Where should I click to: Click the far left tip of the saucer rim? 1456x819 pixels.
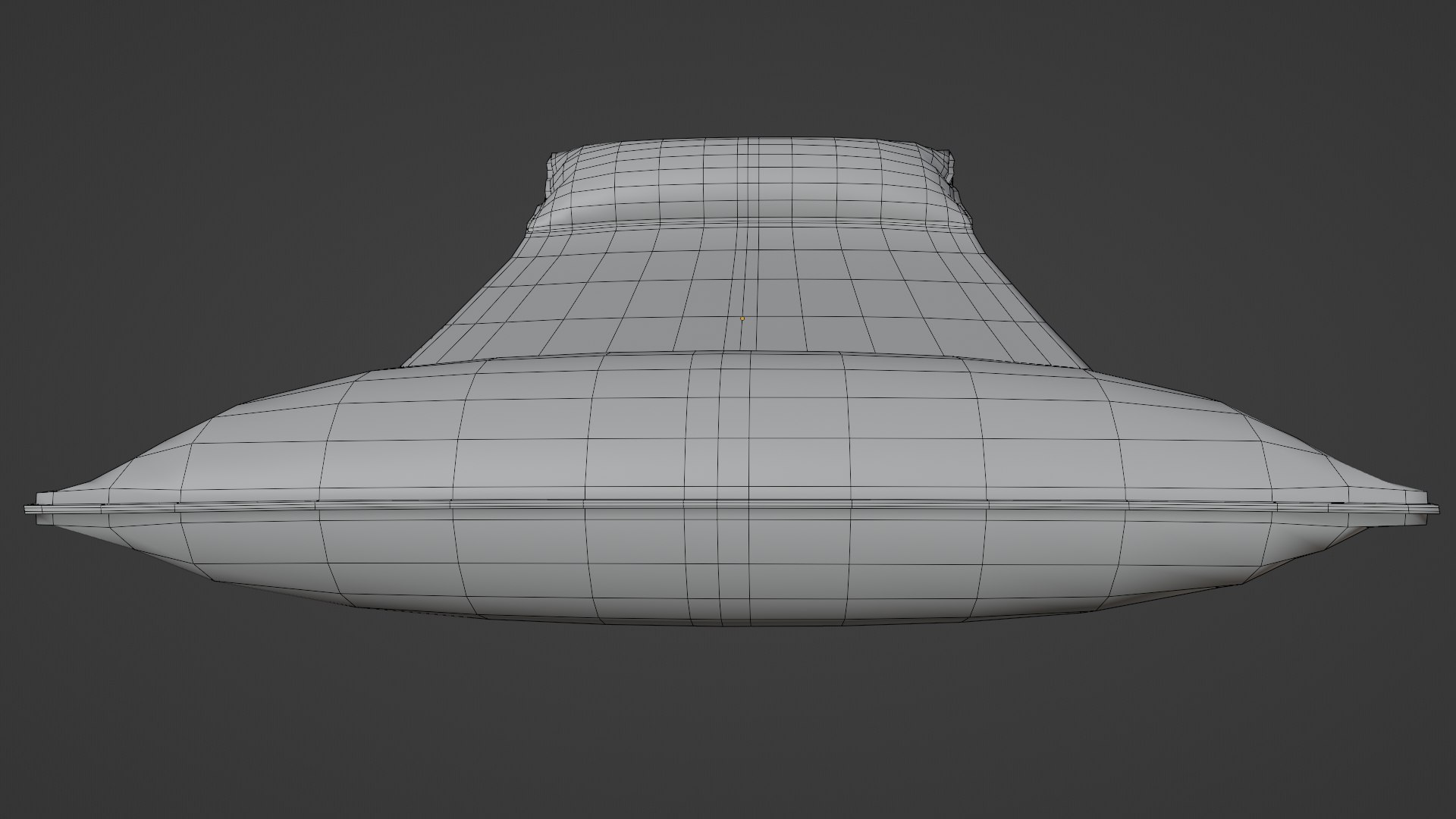pyautogui.click(x=29, y=509)
